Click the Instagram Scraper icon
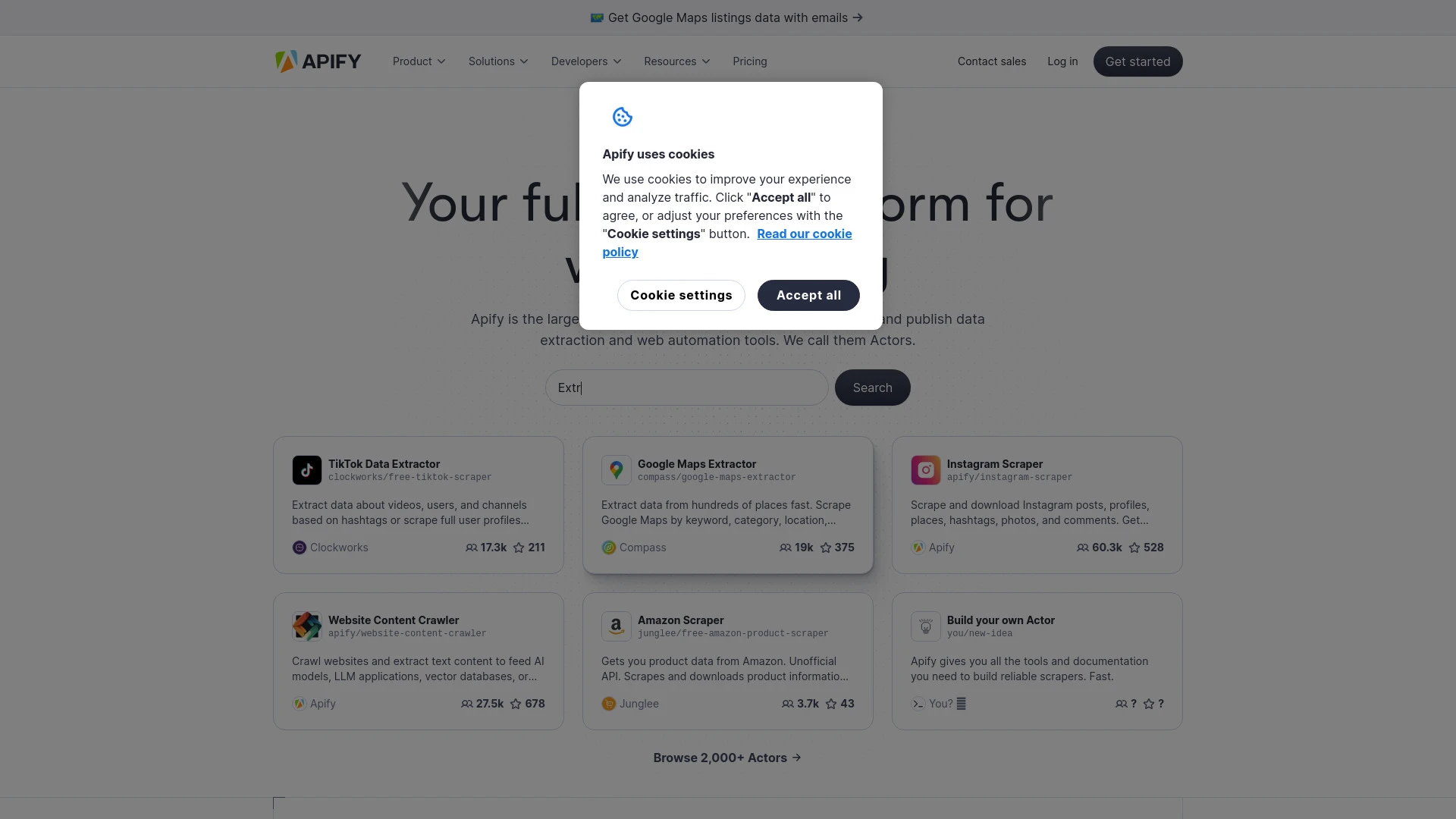 925,469
